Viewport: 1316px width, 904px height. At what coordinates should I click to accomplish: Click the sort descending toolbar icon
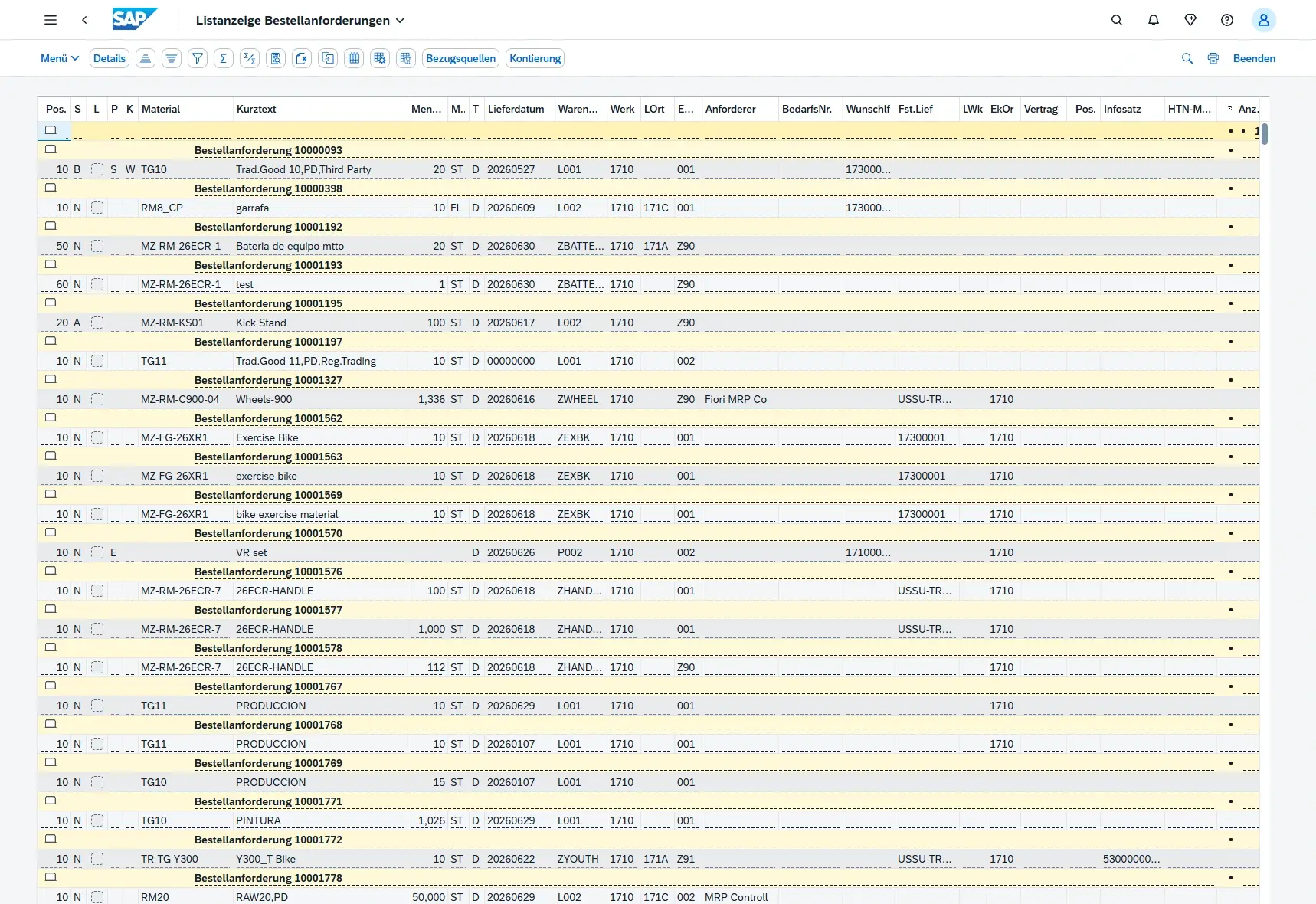pos(172,58)
